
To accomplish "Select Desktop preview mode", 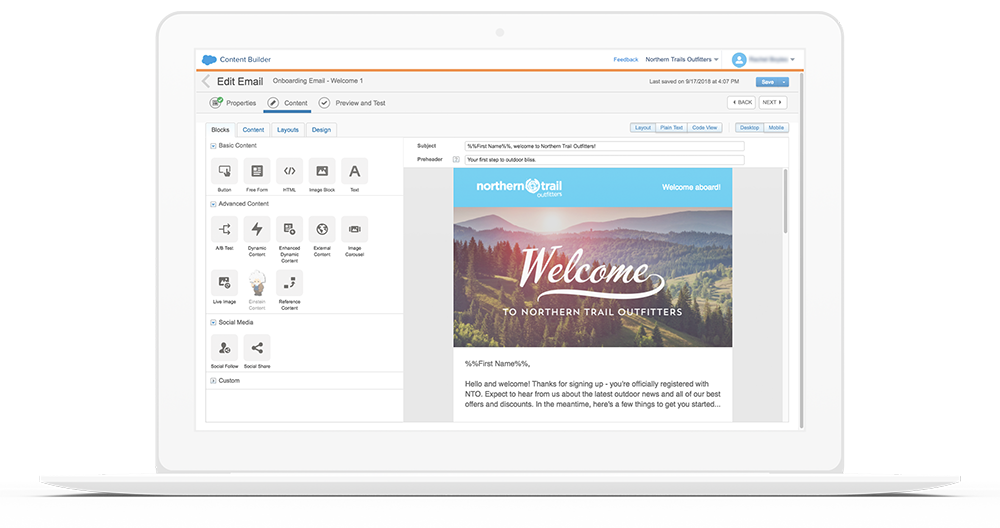I will click(749, 128).
